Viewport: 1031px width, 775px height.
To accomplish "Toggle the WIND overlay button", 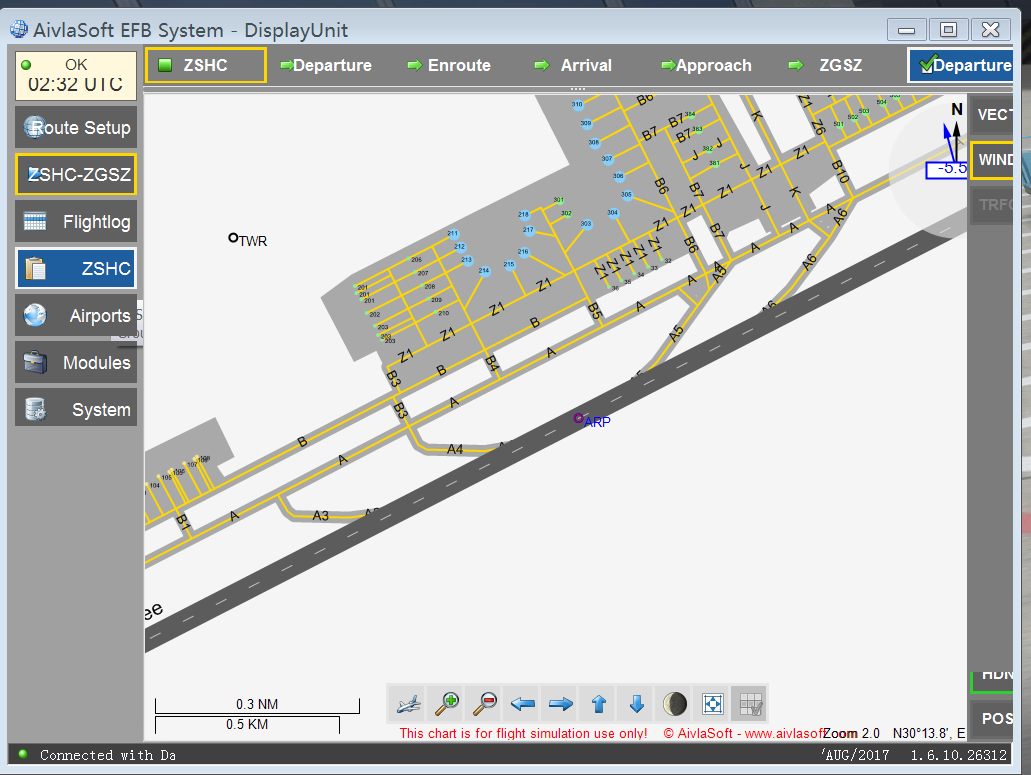I will point(993,160).
